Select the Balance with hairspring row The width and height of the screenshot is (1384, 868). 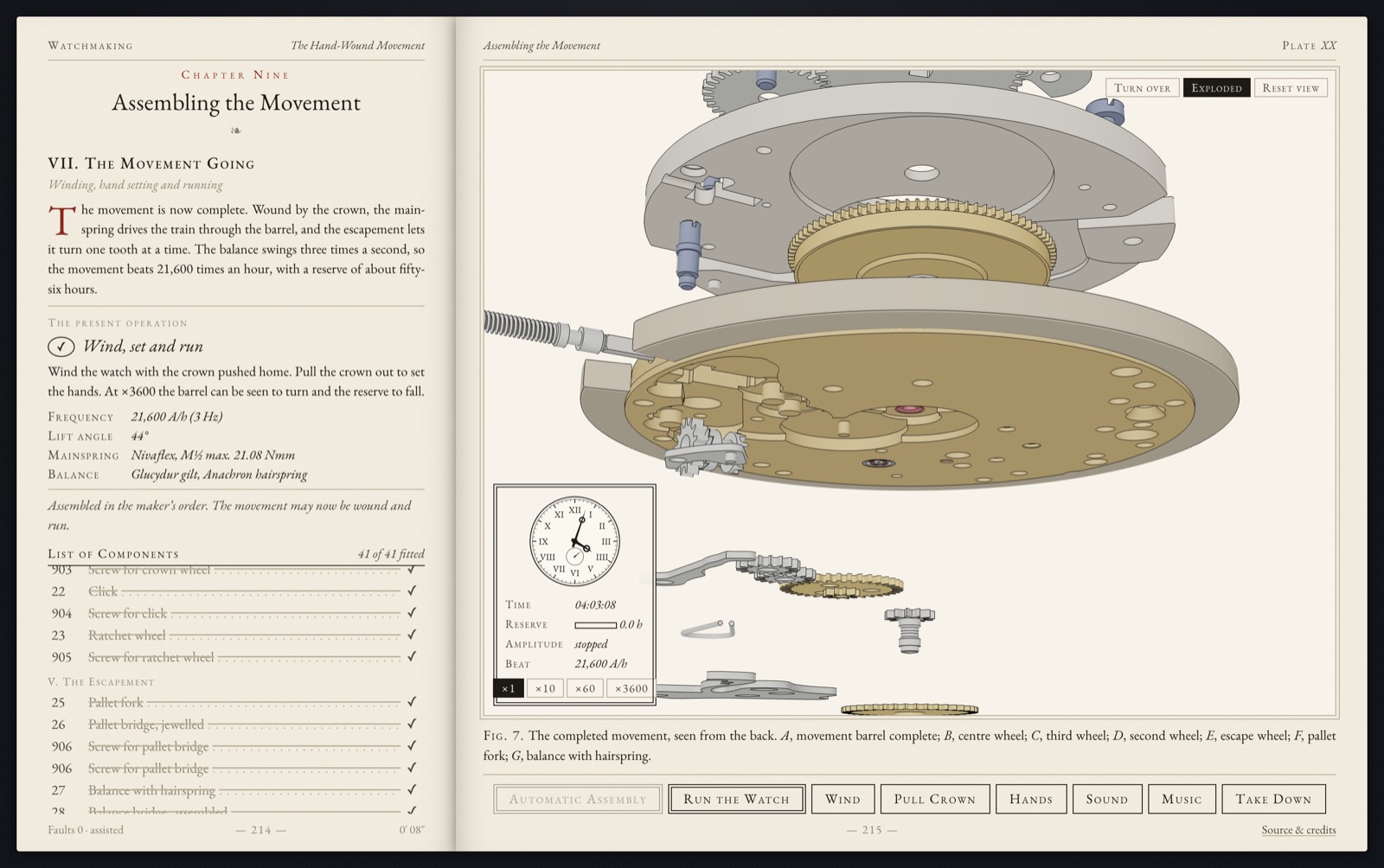(236, 789)
